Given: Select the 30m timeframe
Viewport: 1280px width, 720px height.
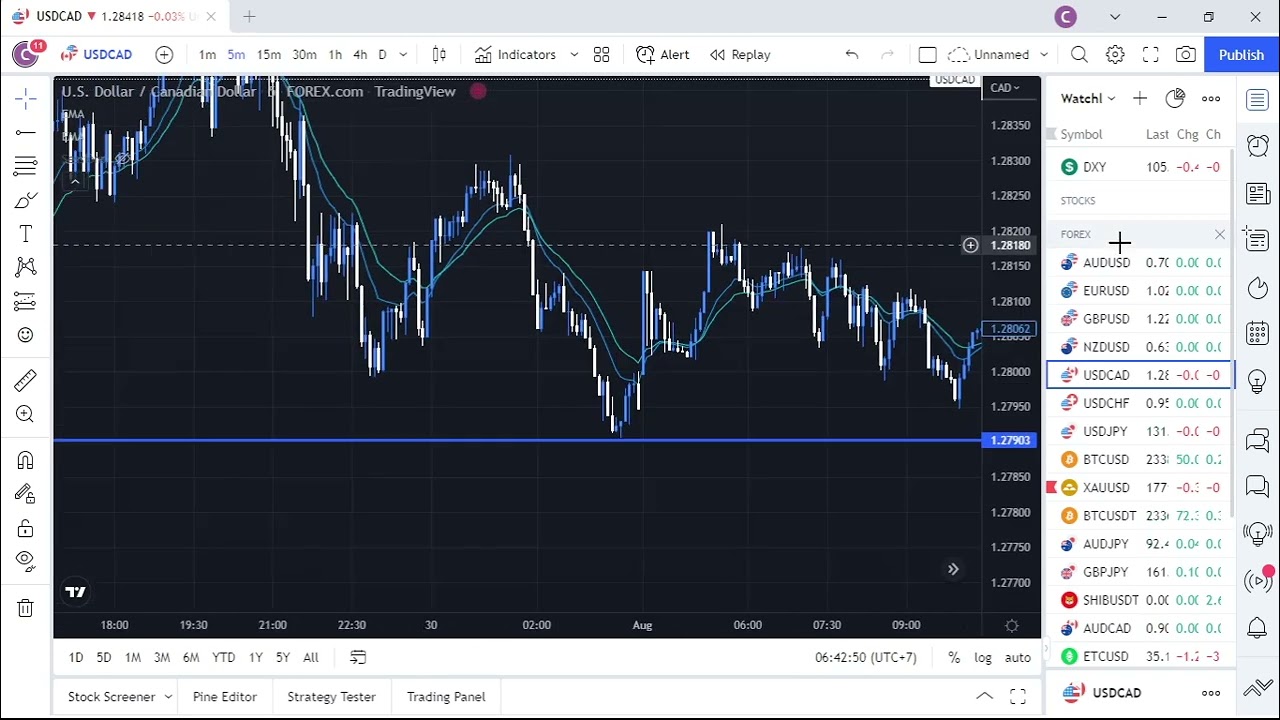Looking at the screenshot, I should coord(304,55).
